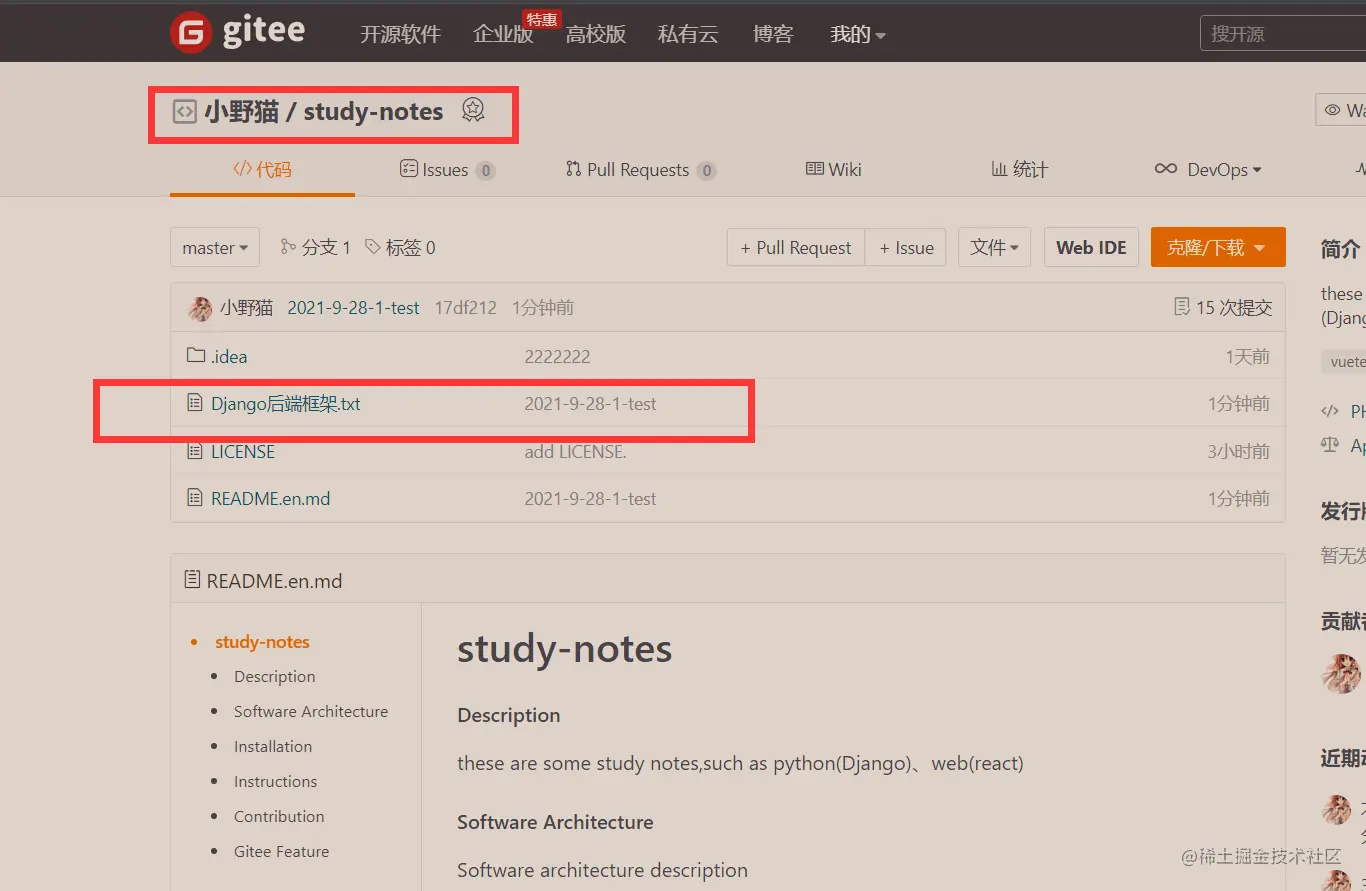Click the Watch button

[x=1341, y=110]
